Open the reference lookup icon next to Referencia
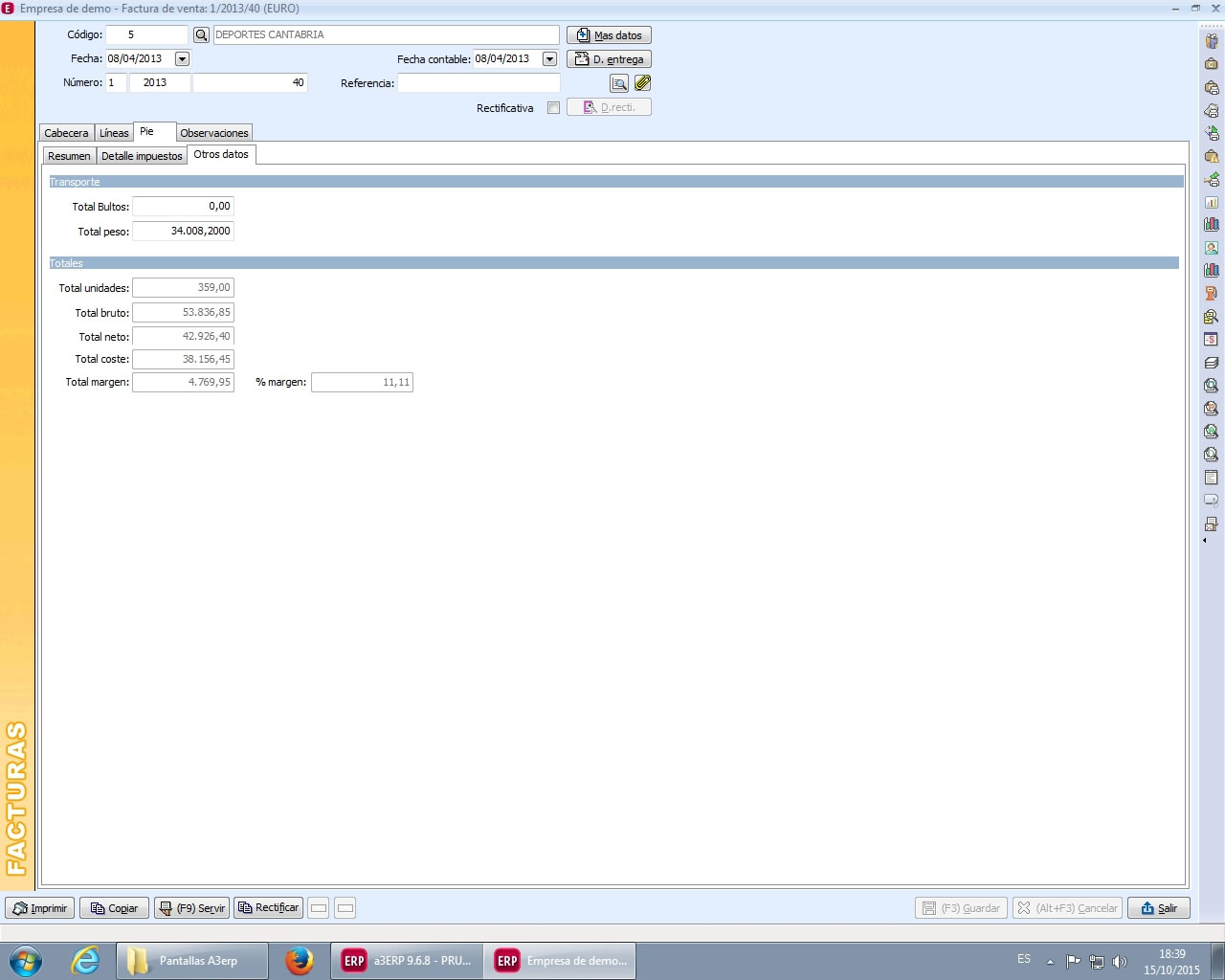 coord(619,83)
